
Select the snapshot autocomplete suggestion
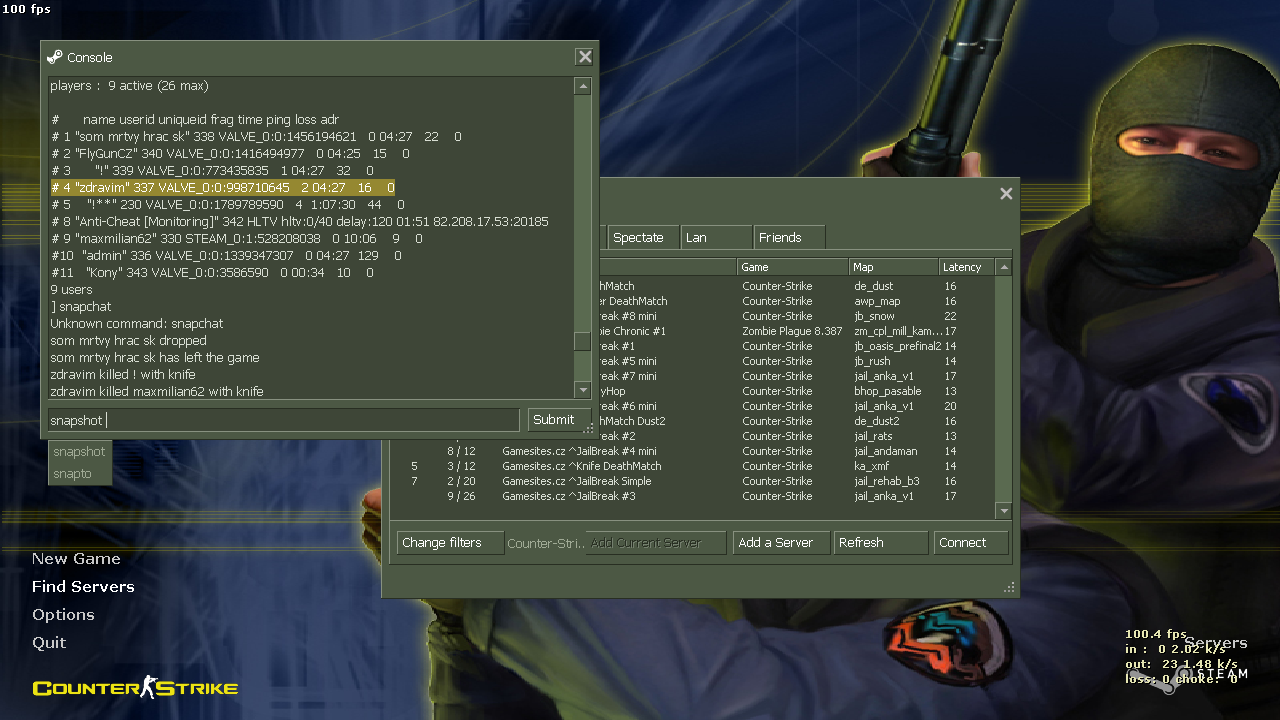79,452
